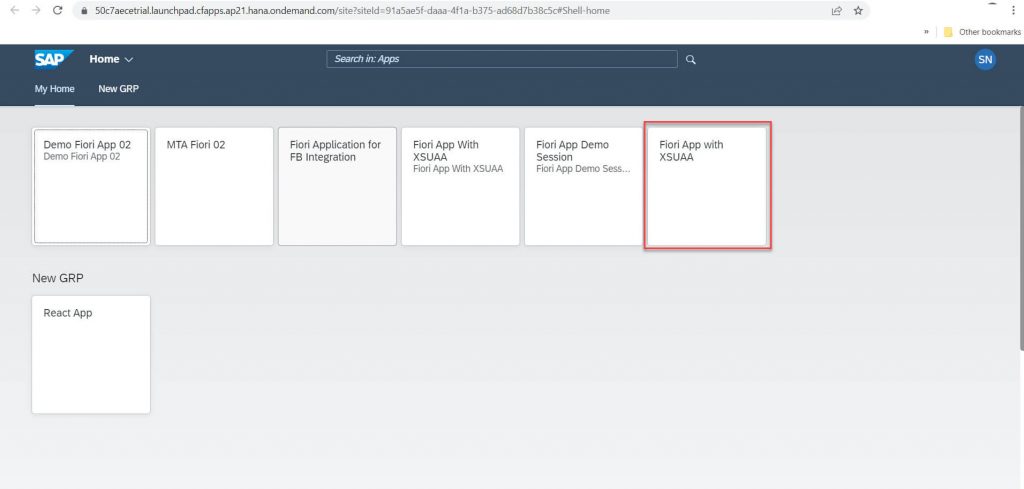
Task: Bookmark this page with star icon
Action: tap(858, 10)
